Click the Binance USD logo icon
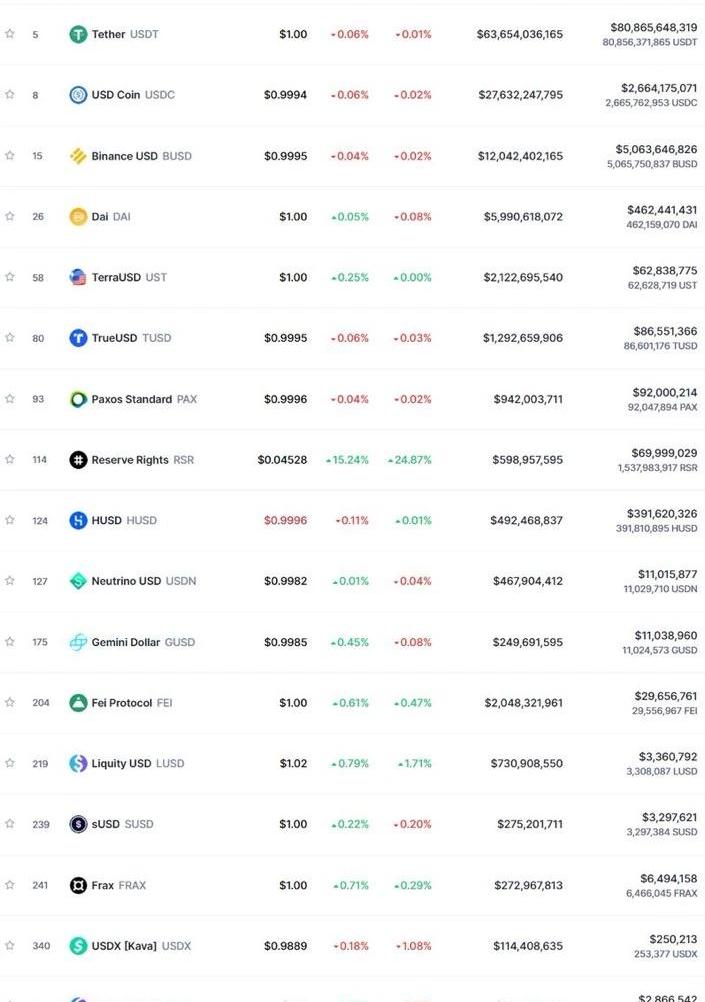Viewport: 705px width, 1002px height. 78,156
